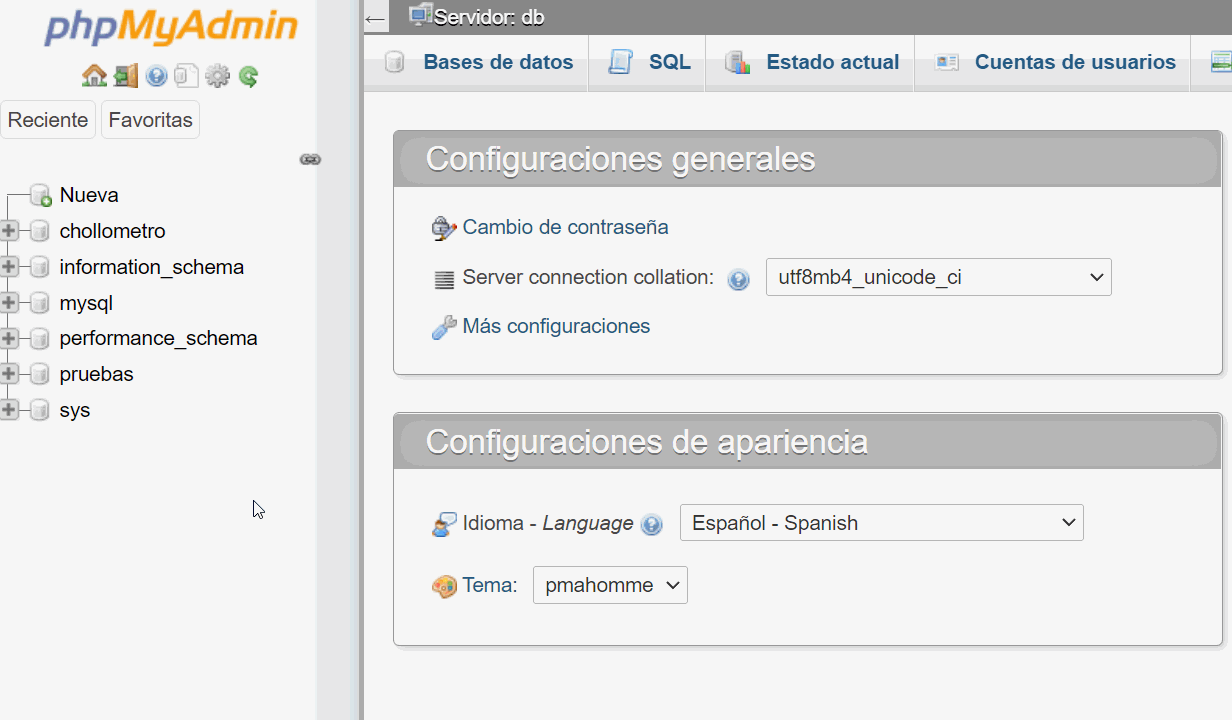
Task: Click the Tema palette icon
Action: 444,586
